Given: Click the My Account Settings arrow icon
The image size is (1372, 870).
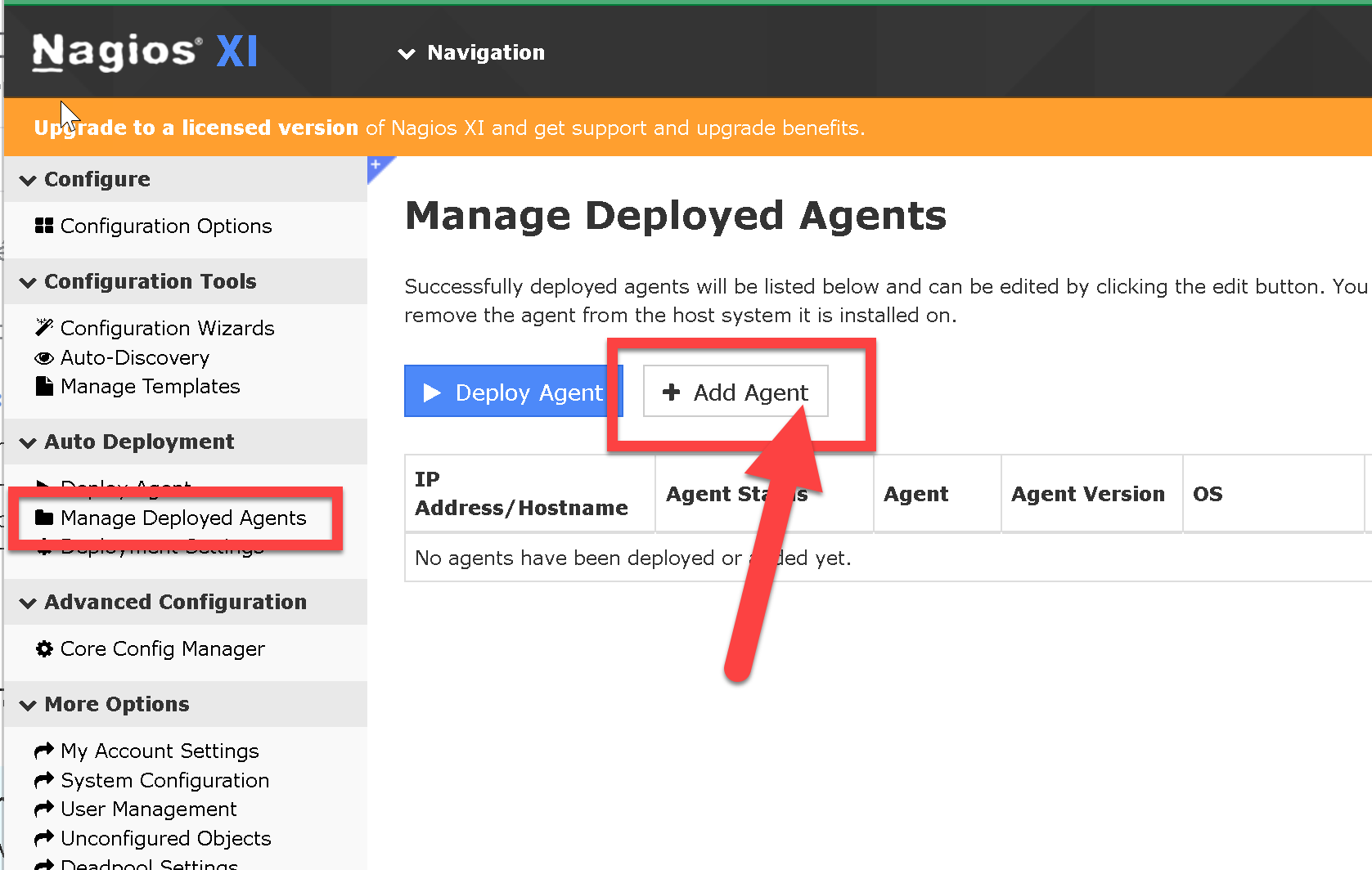Looking at the screenshot, I should click(x=44, y=751).
